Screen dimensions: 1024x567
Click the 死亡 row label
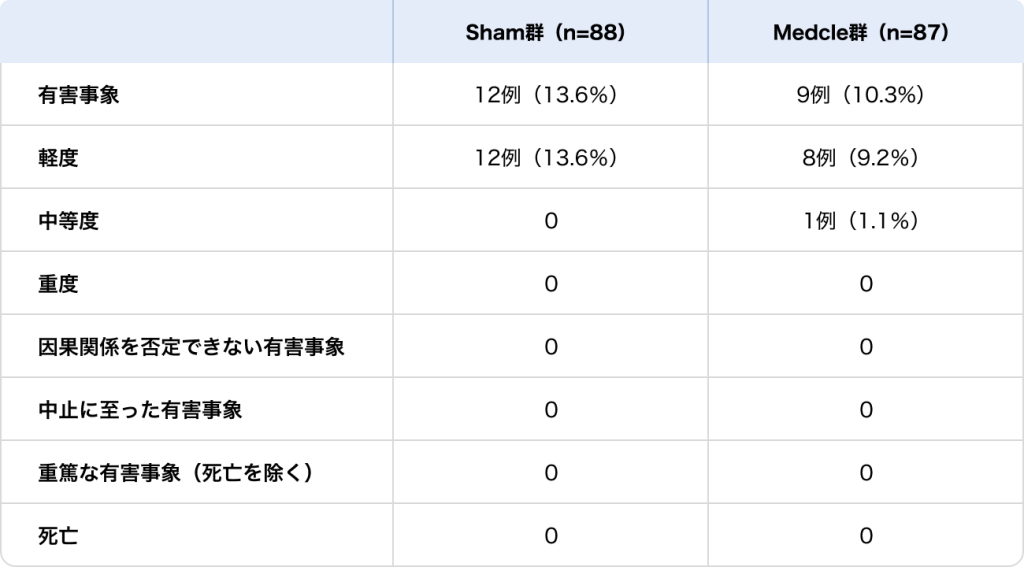[58, 536]
